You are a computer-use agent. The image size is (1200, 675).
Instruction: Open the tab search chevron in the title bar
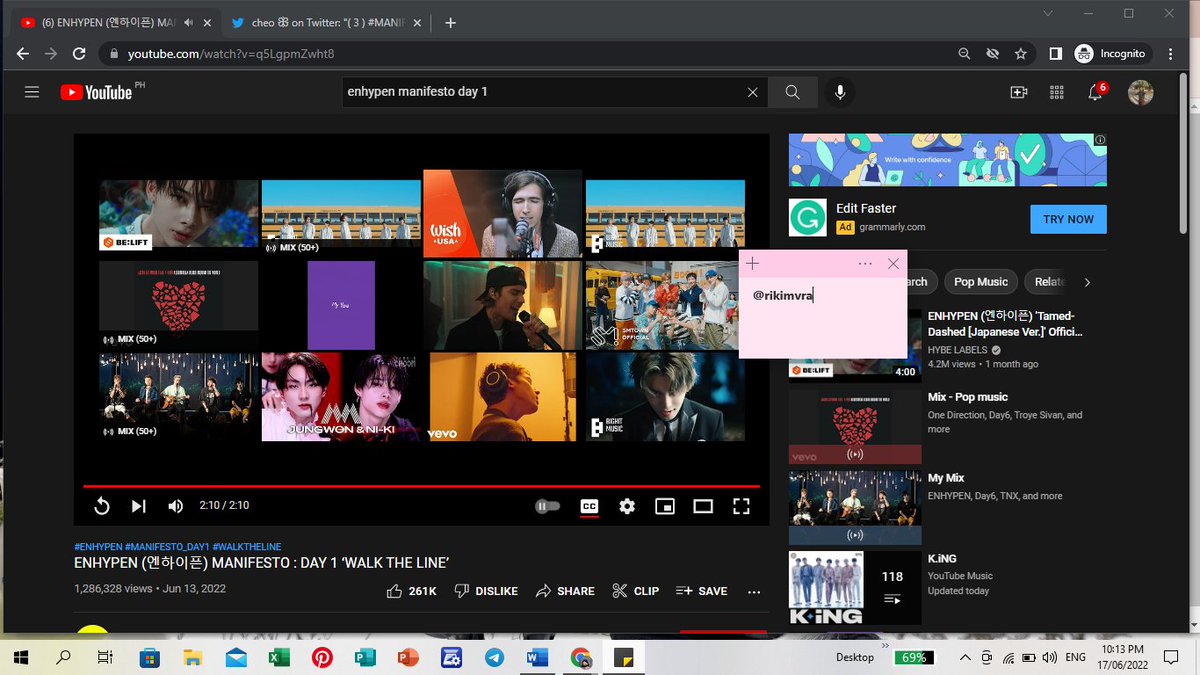point(1047,13)
